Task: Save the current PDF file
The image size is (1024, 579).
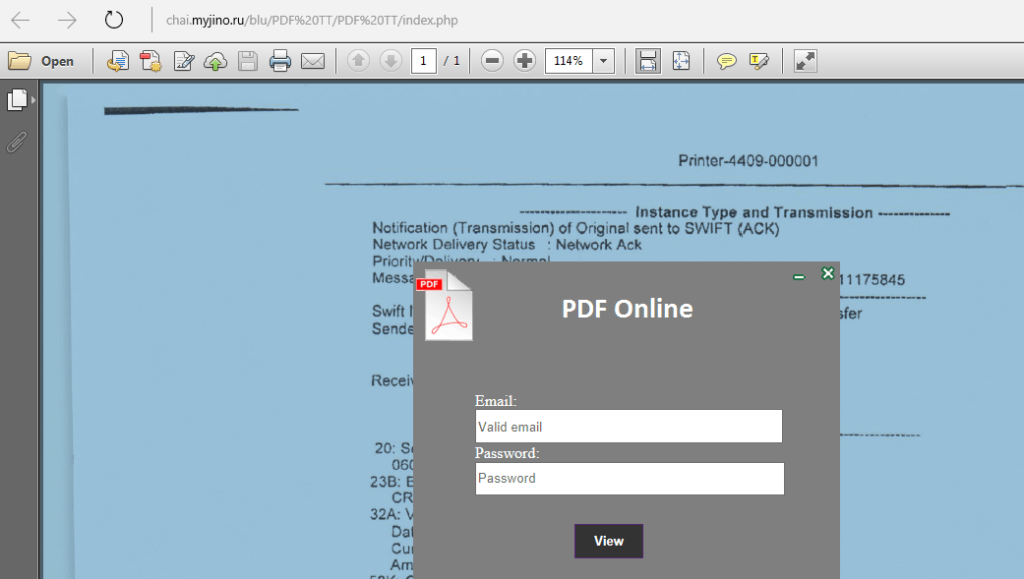Action: pos(246,61)
